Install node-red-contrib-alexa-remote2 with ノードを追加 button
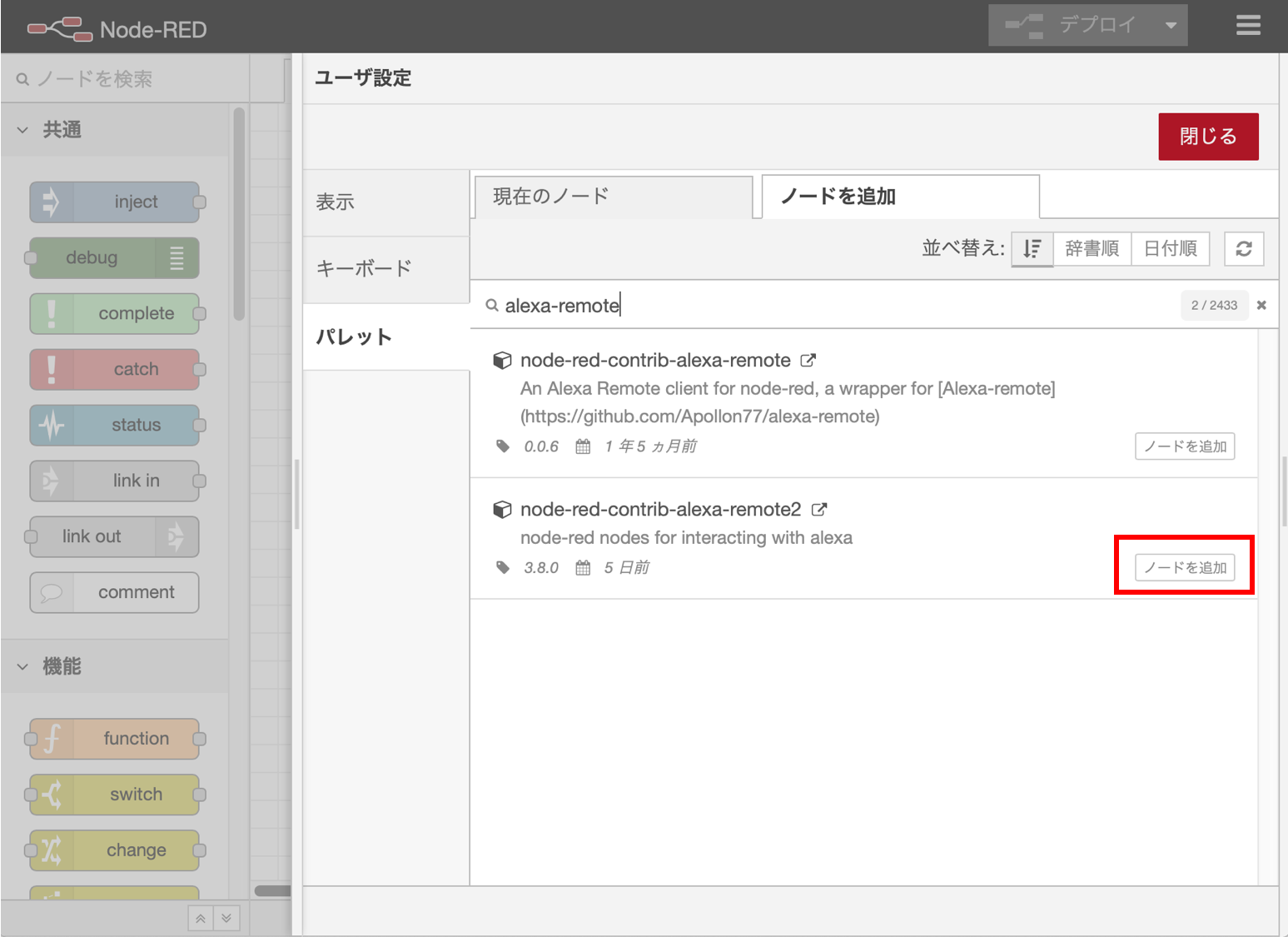Viewport: 1288px width, 937px height. click(1185, 567)
